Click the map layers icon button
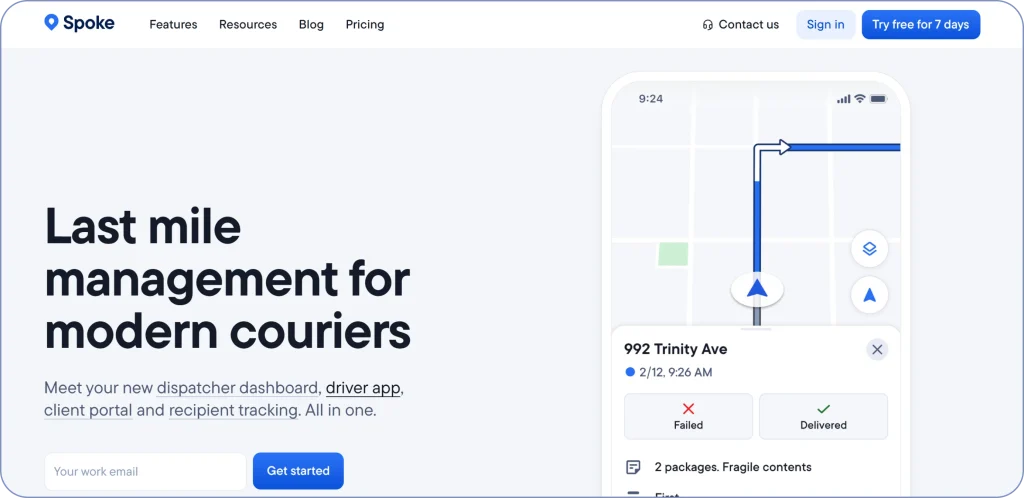 pyautogui.click(x=869, y=249)
